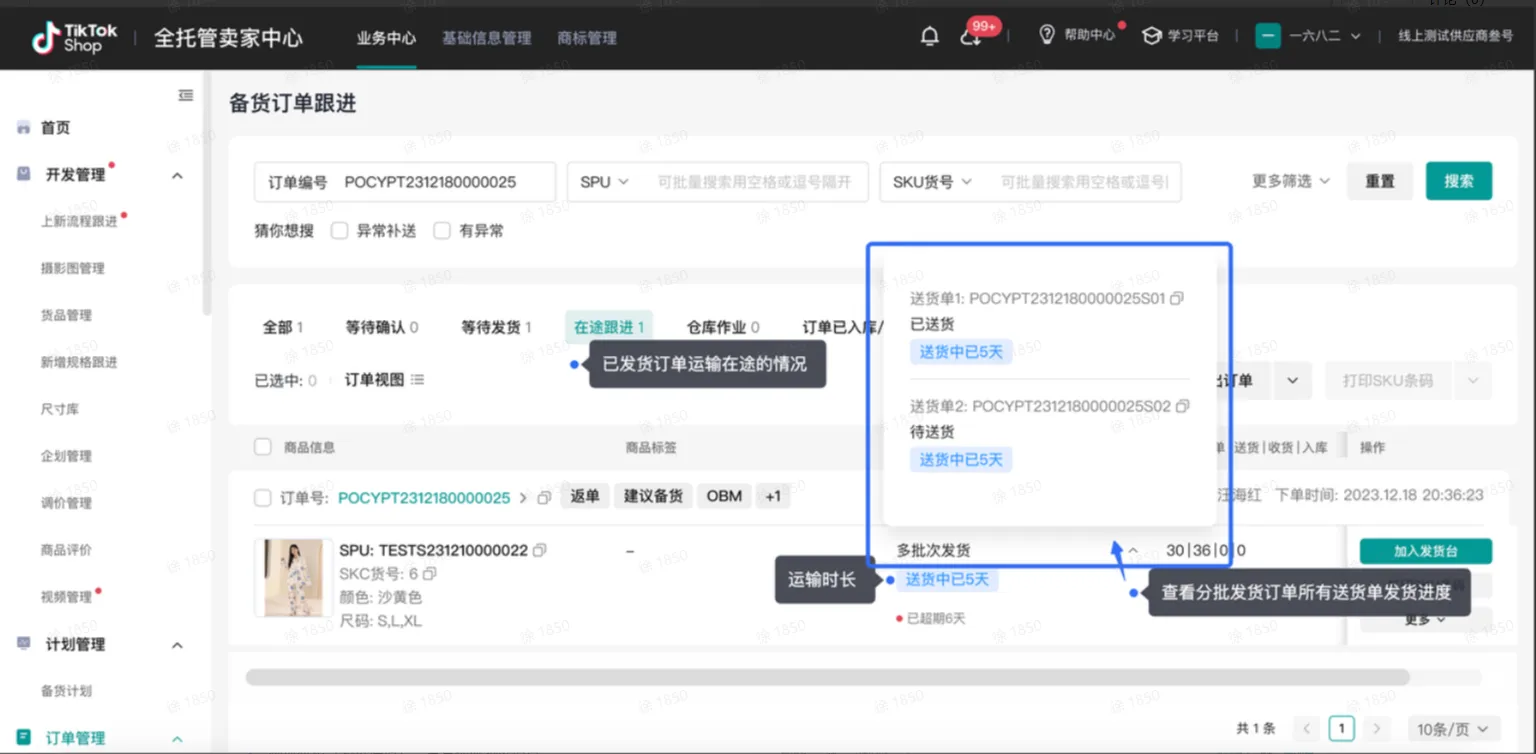1536x754 pixels.
Task: Collapse the 开发管理 sidebar section
Action: tap(177, 175)
